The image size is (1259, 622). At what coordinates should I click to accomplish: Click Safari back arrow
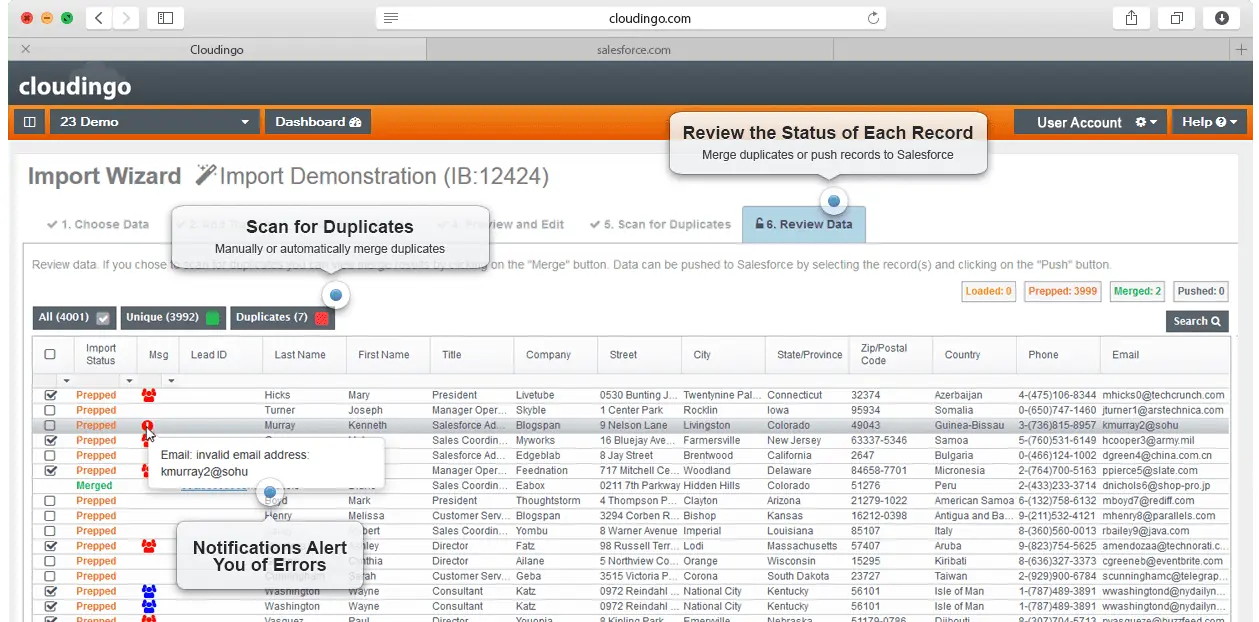pos(98,18)
